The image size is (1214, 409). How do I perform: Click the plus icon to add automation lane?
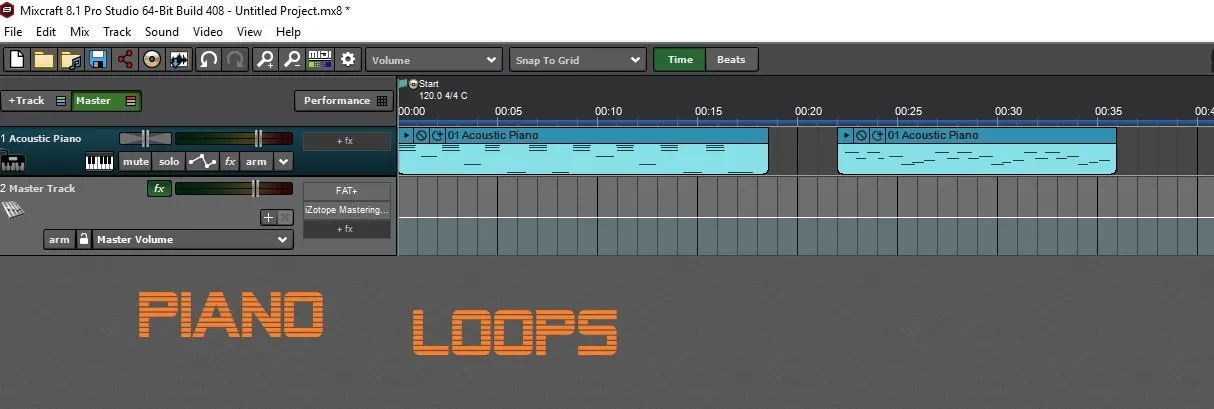coord(268,217)
